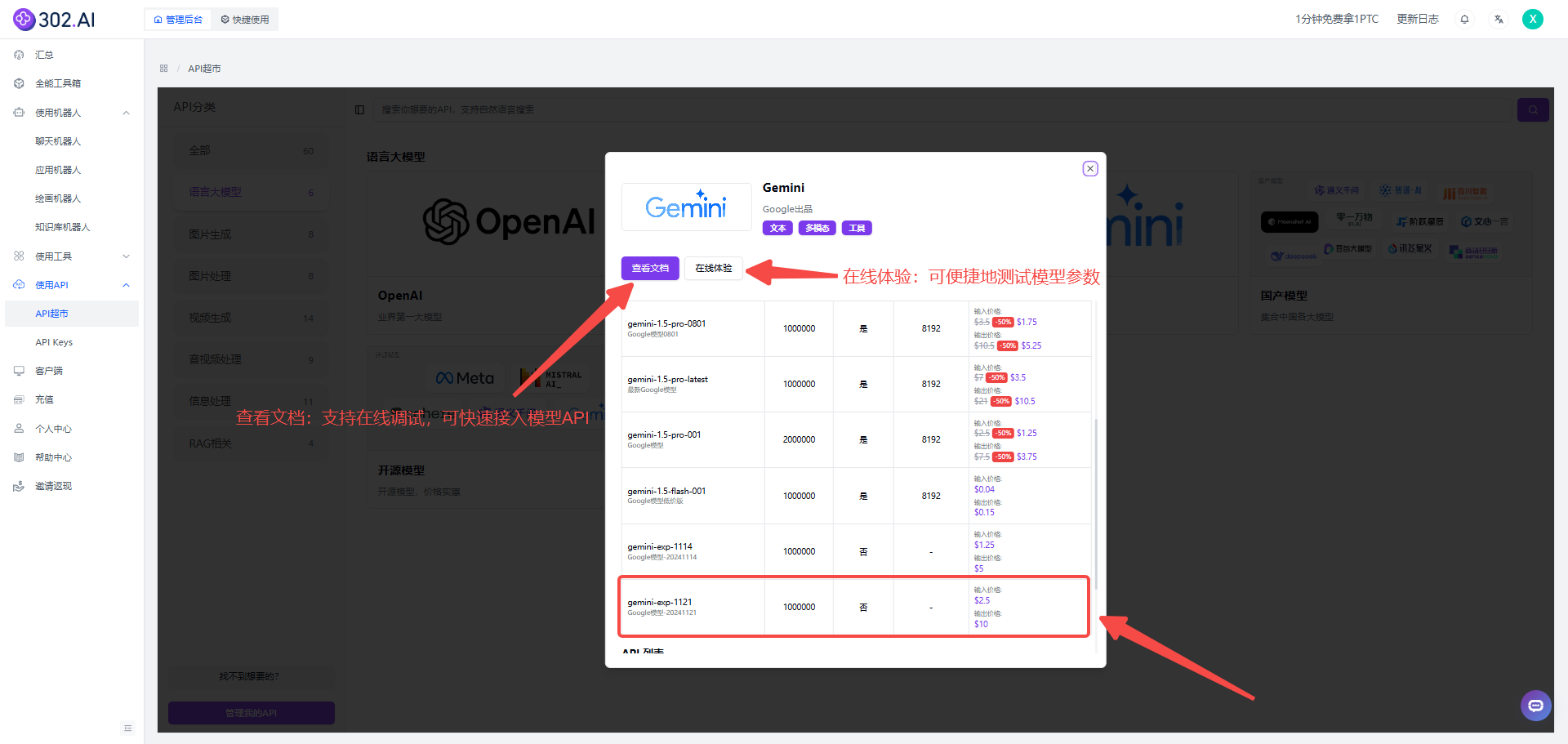Click gemini-exp-1114 model name
This screenshot has width=1568, height=744.
click(x=660, y=546)
